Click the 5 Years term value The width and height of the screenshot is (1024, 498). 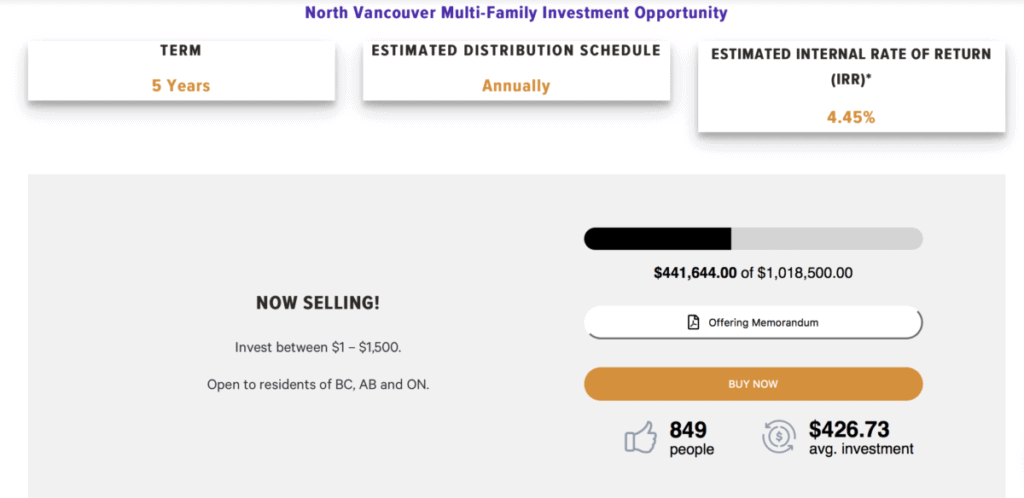pyautogui.click(x=181, y=86)
